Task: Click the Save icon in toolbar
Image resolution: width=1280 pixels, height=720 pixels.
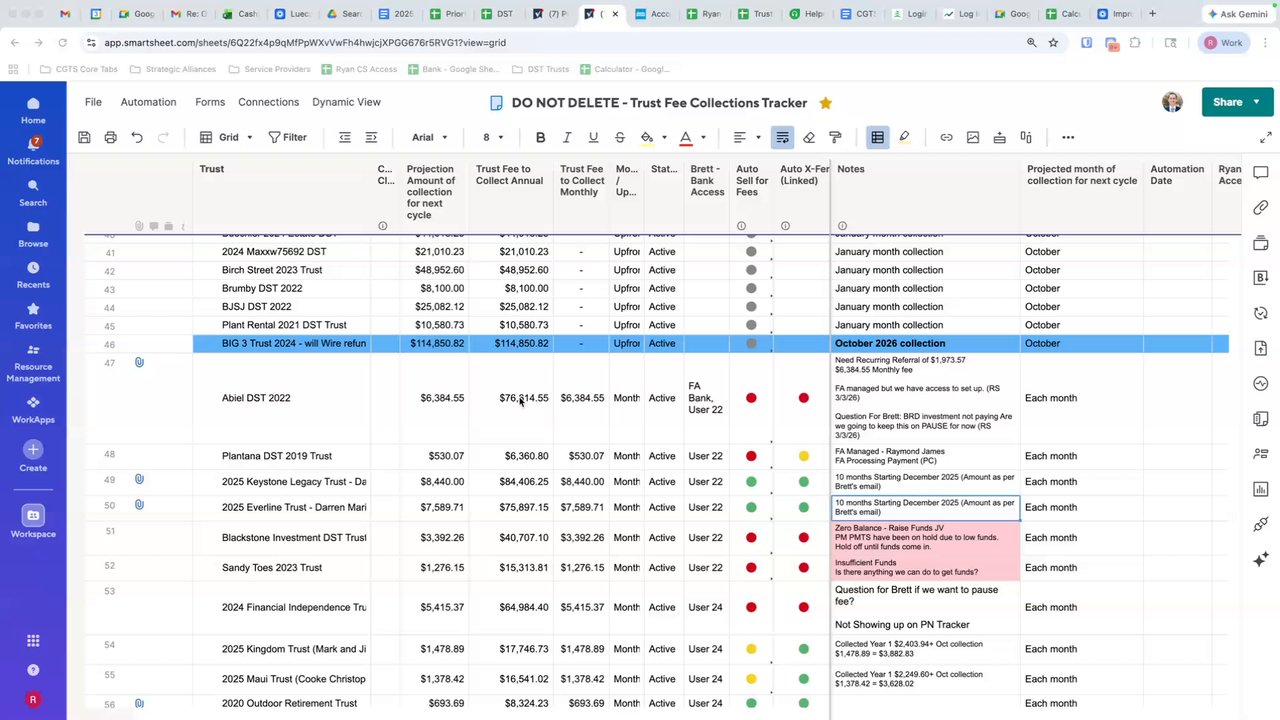Action: tap(84, 137)
